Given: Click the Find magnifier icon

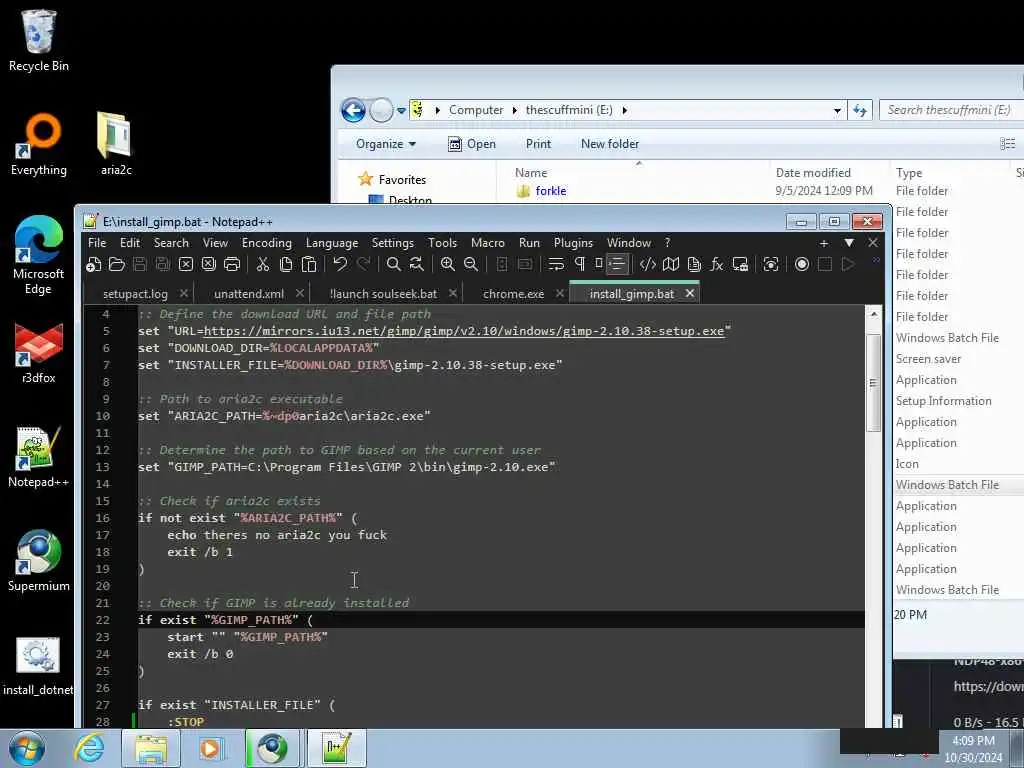Looking at the screenshot, I should coord(394,264).
